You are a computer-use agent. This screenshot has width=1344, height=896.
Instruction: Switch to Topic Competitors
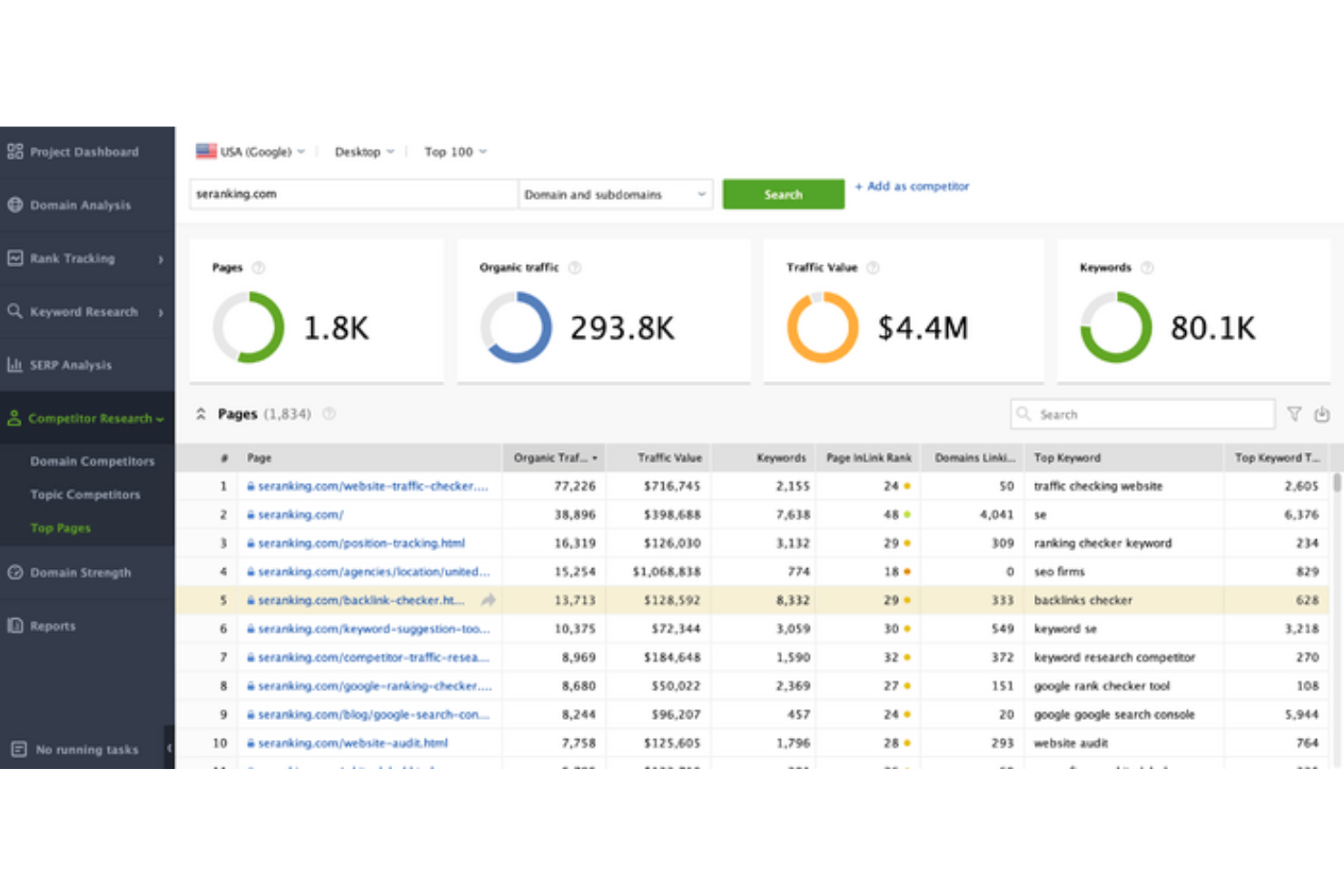pyautogui.click(x=86, y=494)
